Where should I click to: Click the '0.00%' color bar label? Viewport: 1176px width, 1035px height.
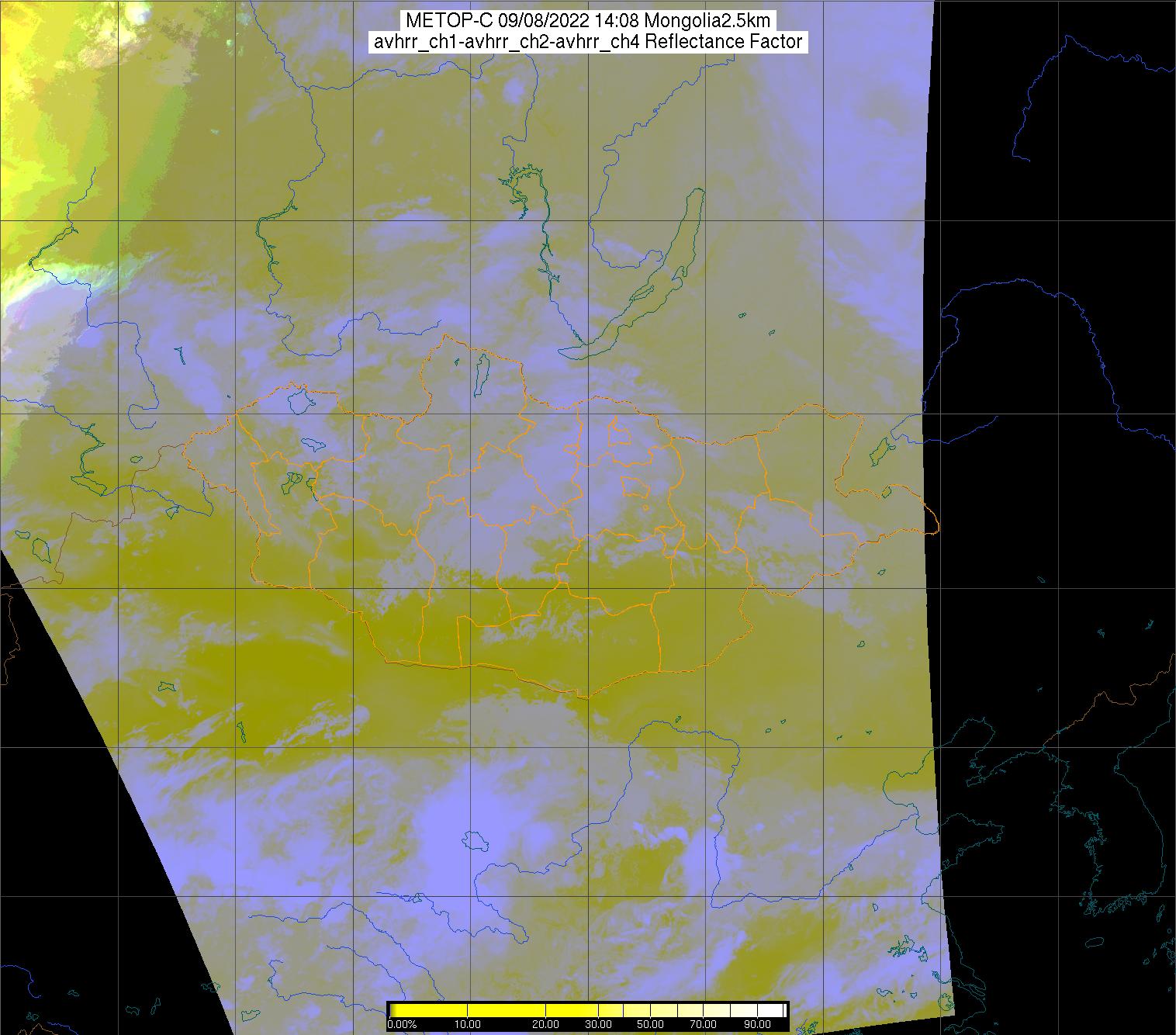(x=402, y=1024)
